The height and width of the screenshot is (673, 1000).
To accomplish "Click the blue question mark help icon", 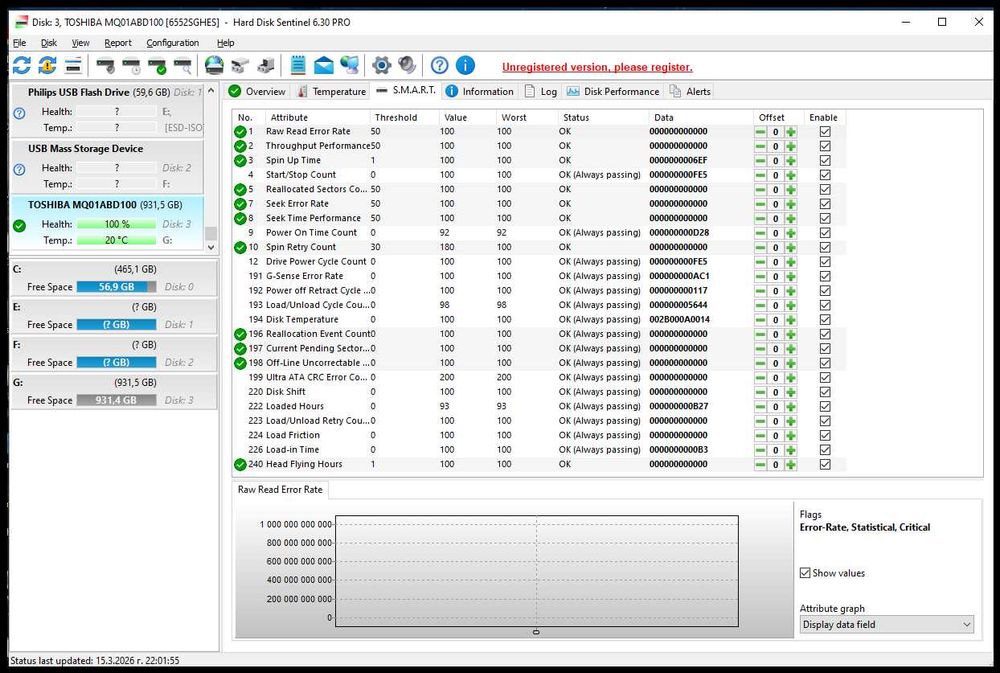I will coord(439,66).
